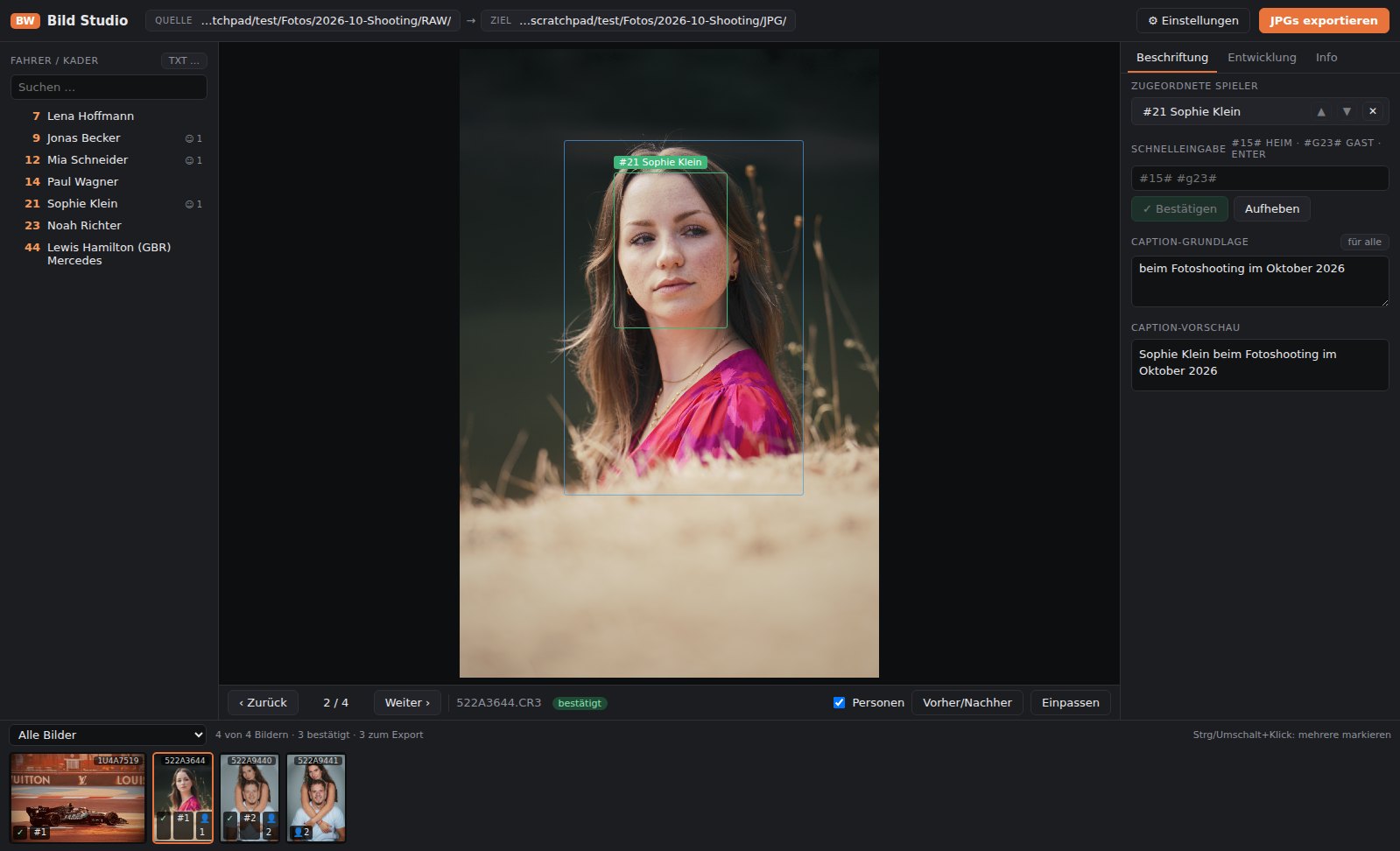This screenshot has height=851, width=1400.
Task: Select thumbnail 522A9441
Action: pyautogui.click(x=316, y=798)
